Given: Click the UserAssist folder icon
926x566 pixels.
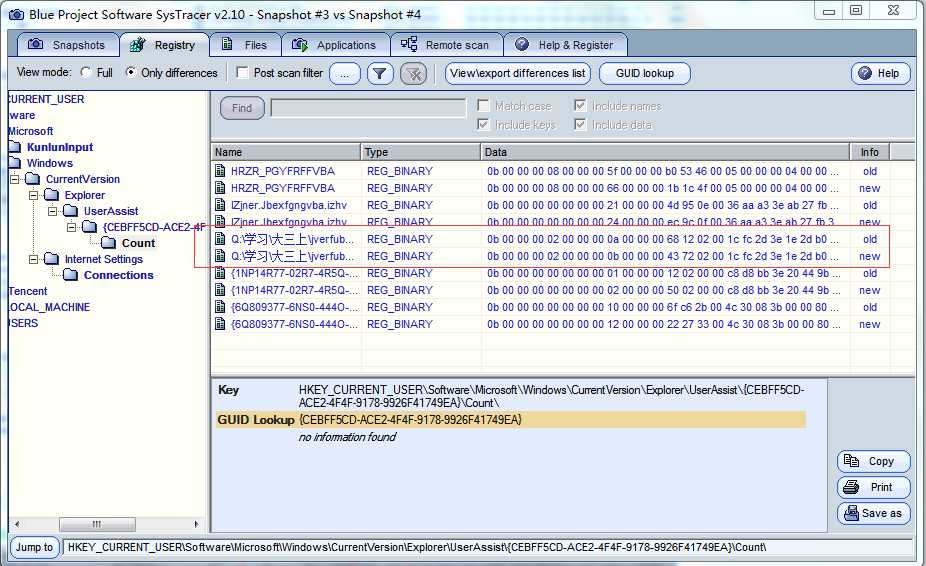Looking at the screenshot, I should (71, 210).
